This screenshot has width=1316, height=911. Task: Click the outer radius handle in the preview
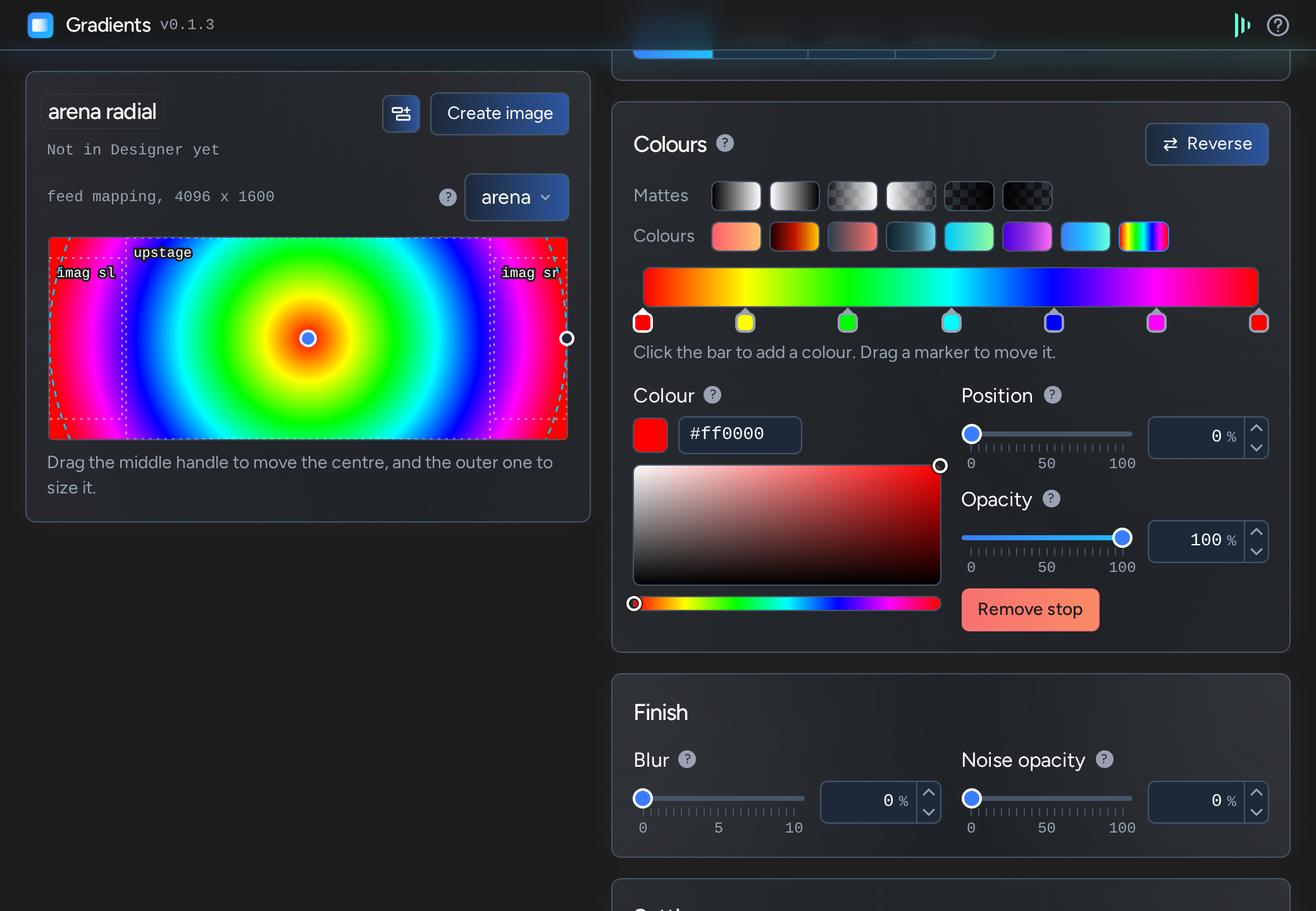(567, 338)
